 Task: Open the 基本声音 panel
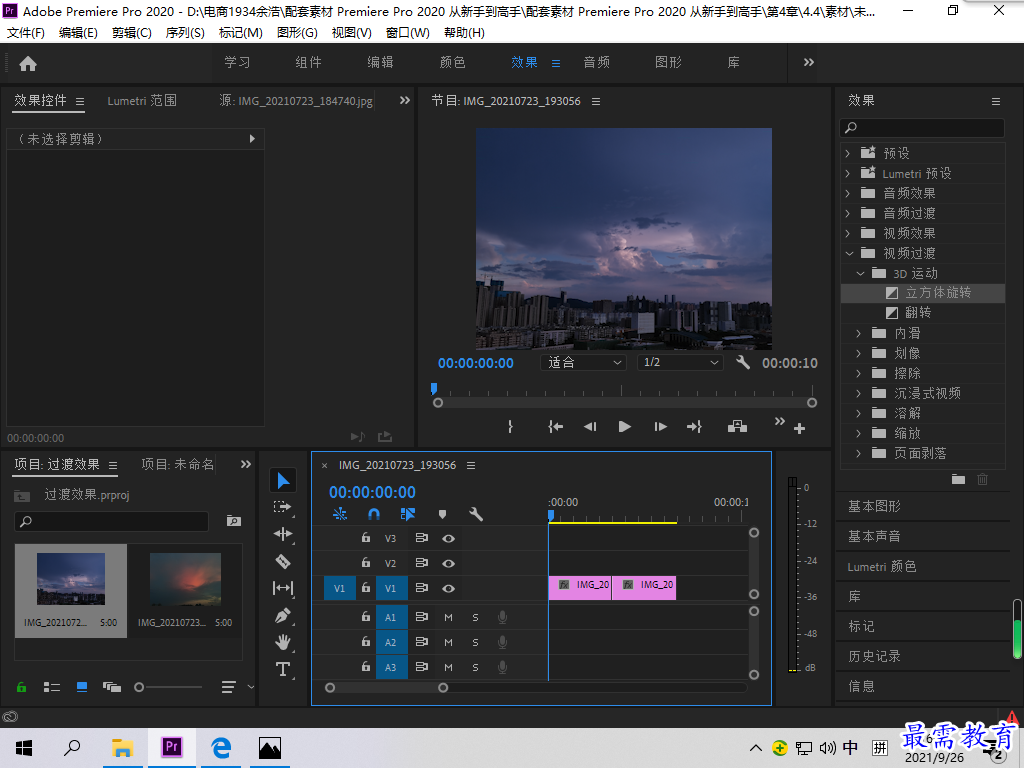click(x=874, y=536)
